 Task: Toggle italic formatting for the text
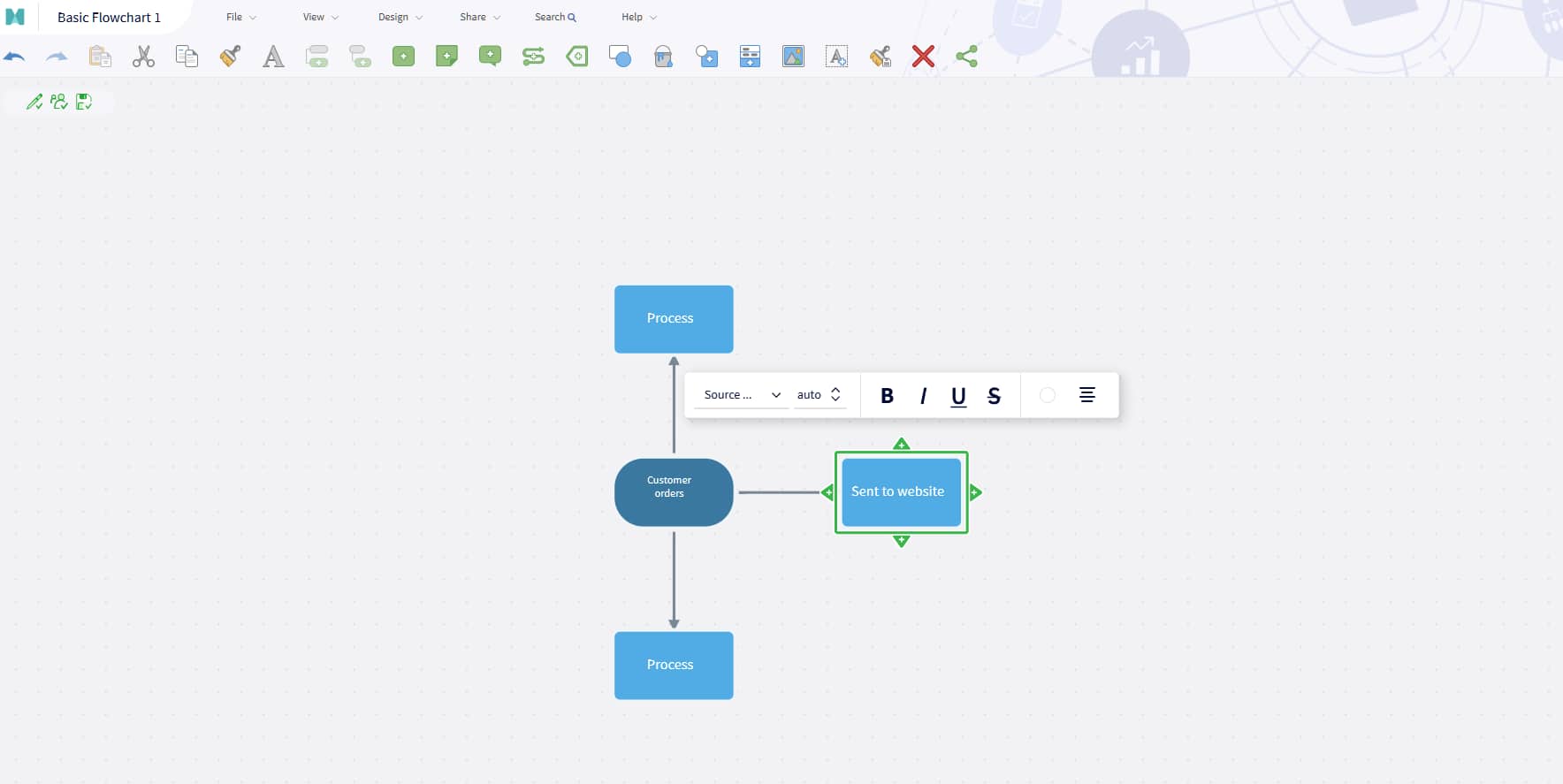923,396
